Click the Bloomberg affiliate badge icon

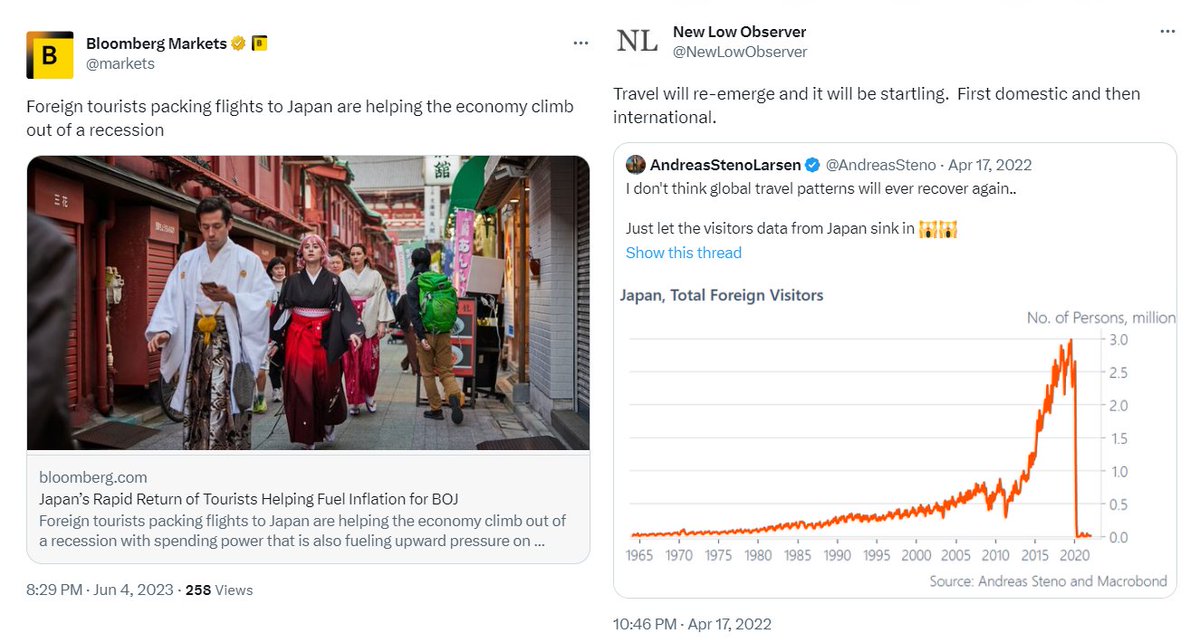tap(259, 43)
